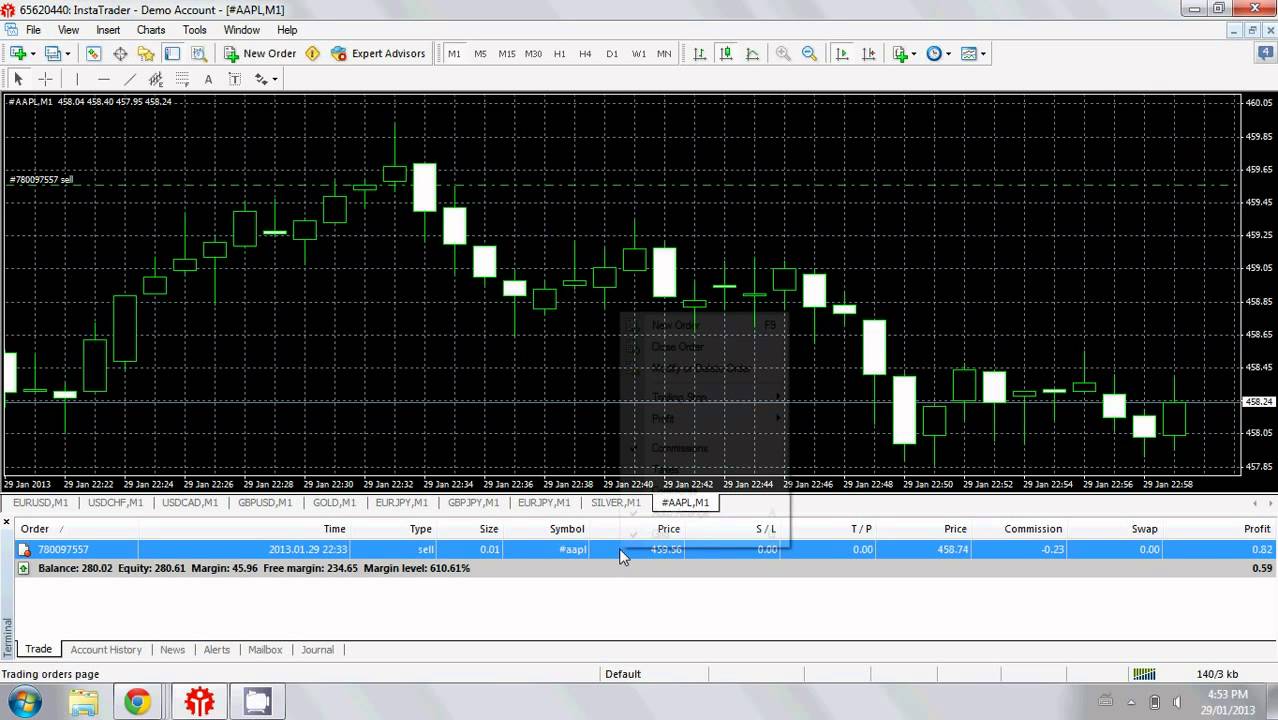The width and height of the screenshot is (1278, 720).
Task: Select the Crosshair tool
Action: [x=45, y=79]
